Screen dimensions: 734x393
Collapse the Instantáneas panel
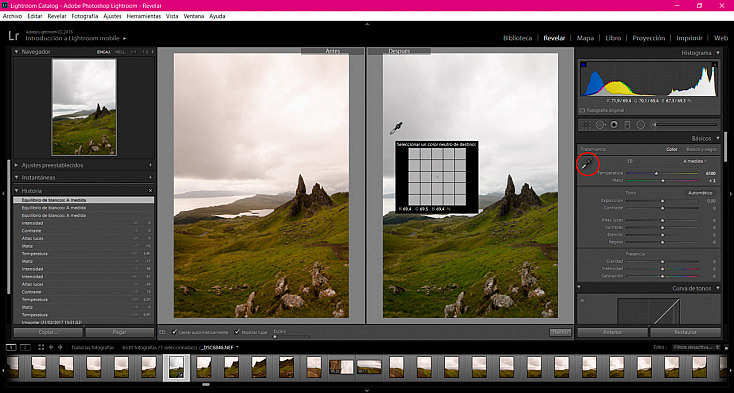pos(17,177)
